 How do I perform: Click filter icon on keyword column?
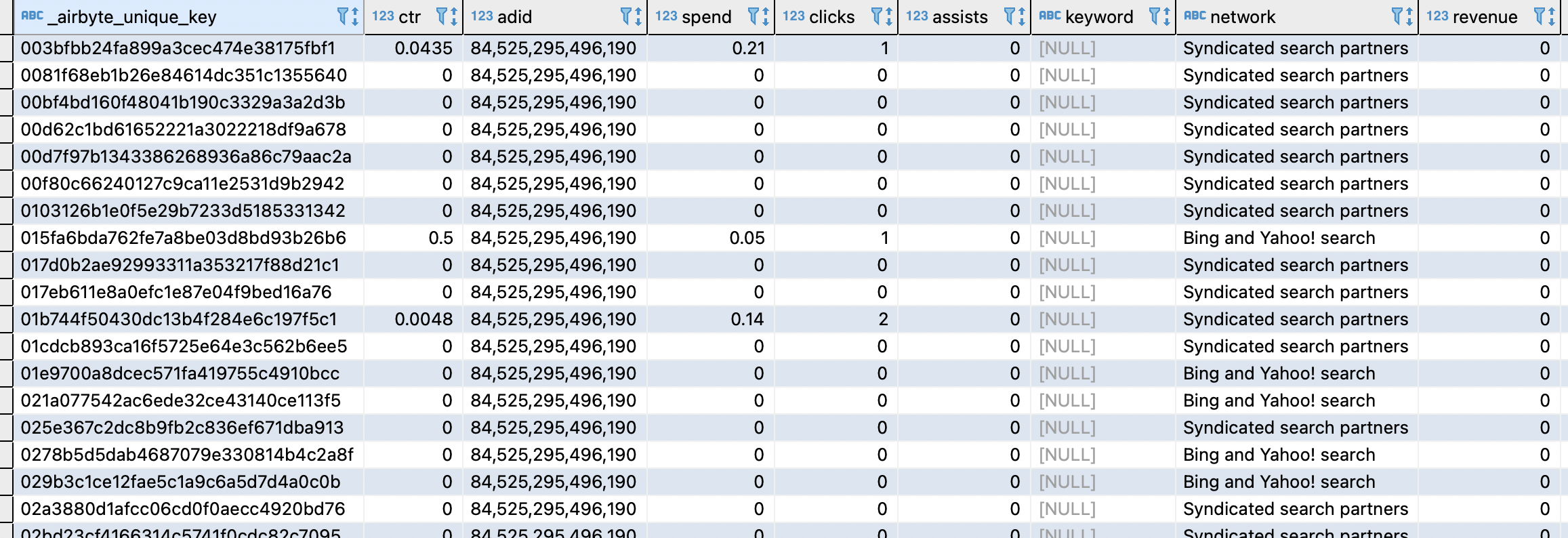coord(1155,16)
